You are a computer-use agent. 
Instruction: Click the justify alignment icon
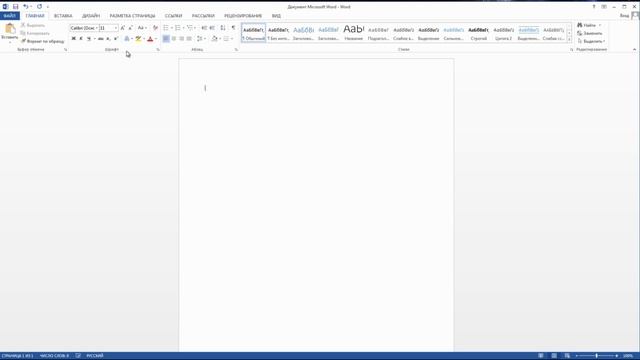coord(189,39)
